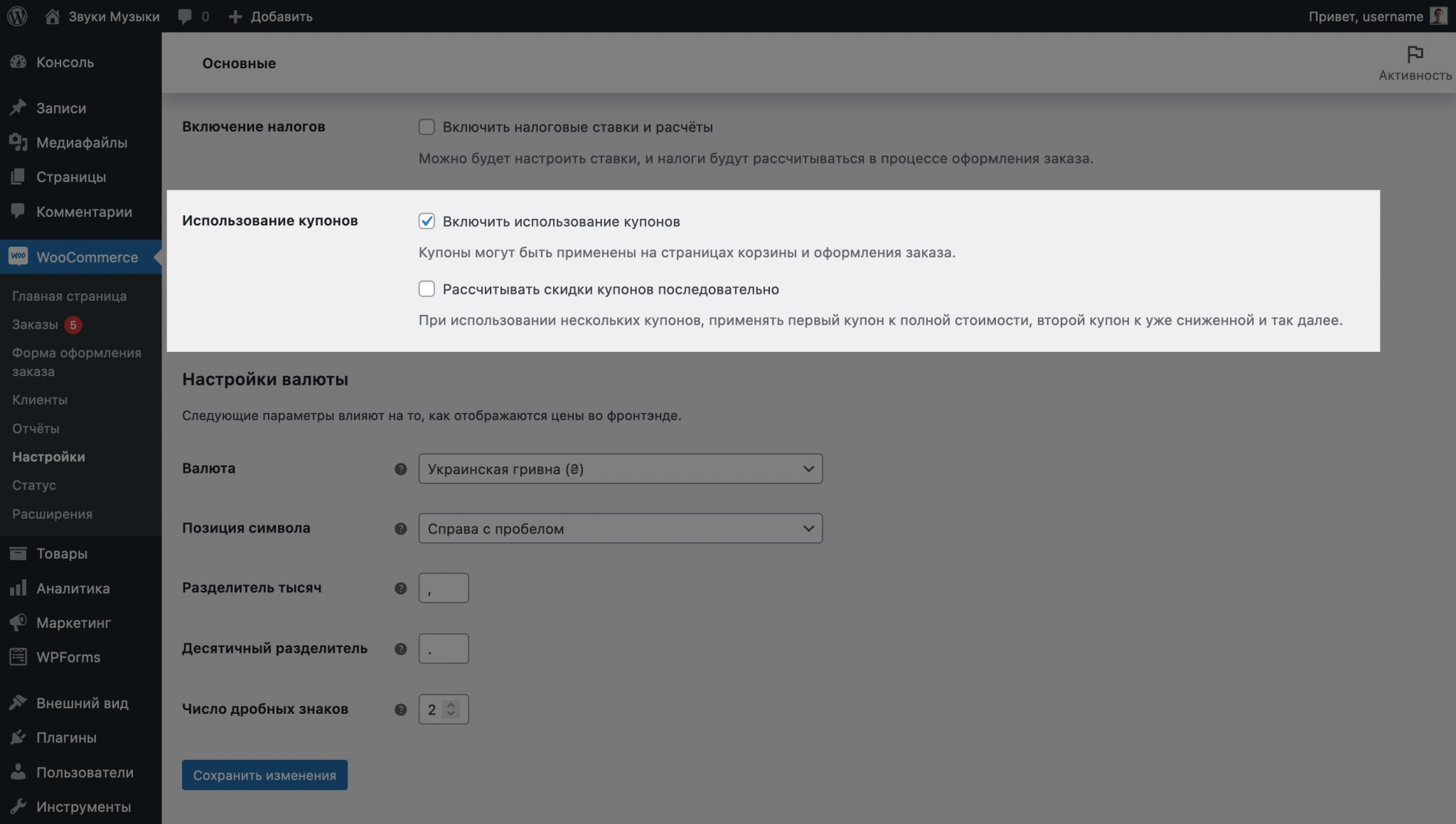The width and height of the screenshot is (1456, 824).
Task: Click the WPForms icon in sidebar
Action: point(18,657)
